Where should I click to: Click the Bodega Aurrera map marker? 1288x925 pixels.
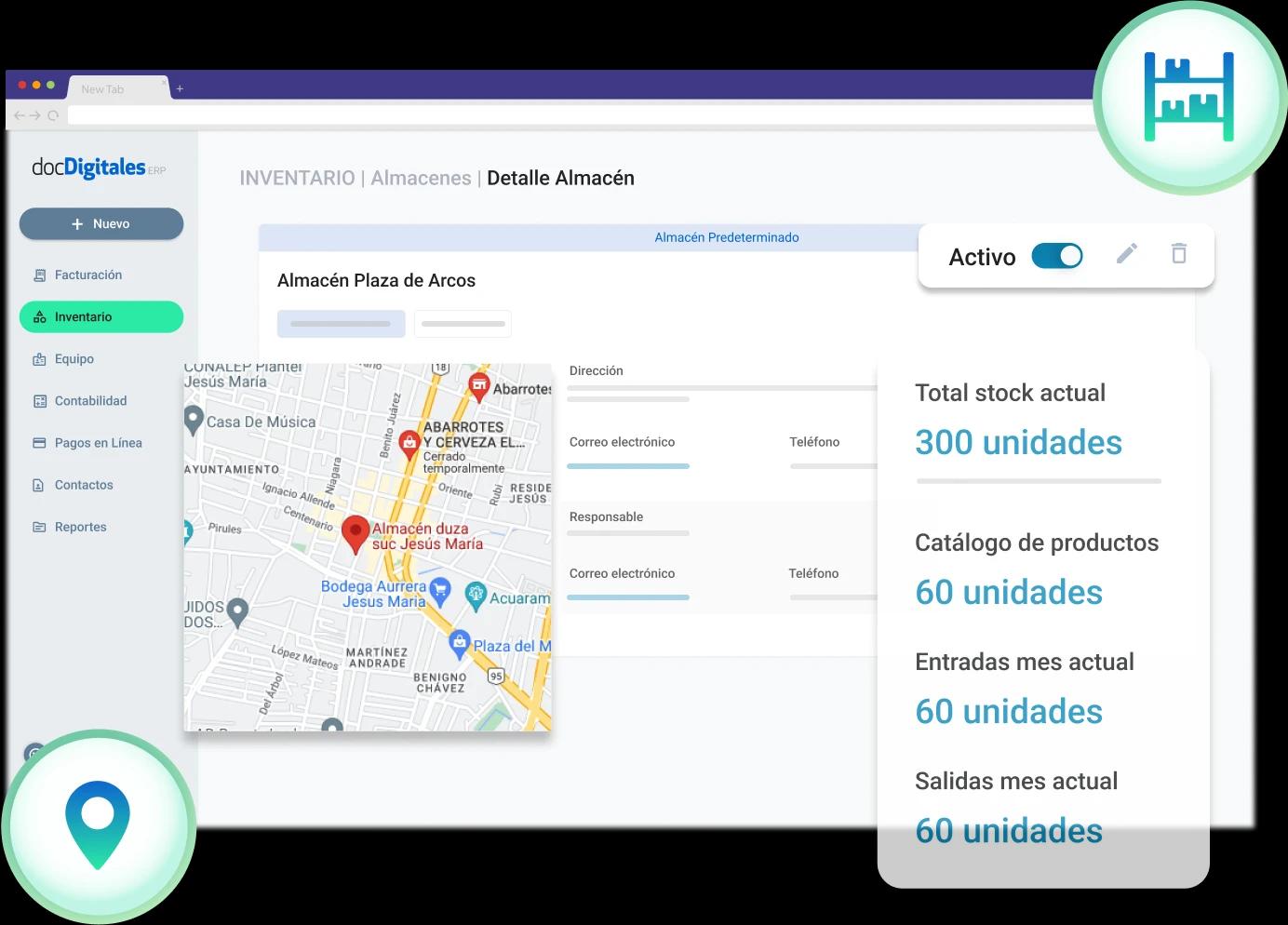tap(440, 589)
